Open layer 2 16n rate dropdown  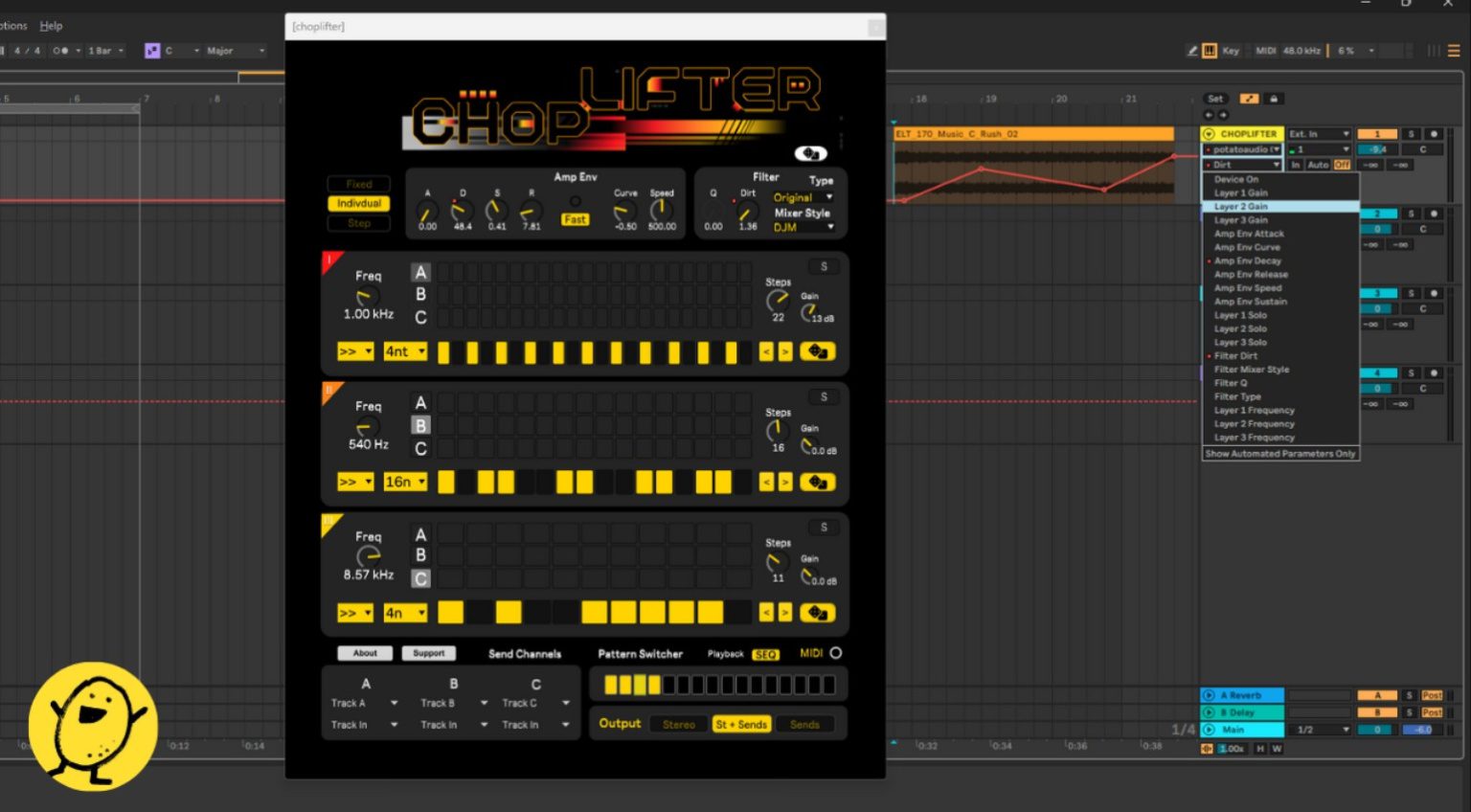coord(405,483)
